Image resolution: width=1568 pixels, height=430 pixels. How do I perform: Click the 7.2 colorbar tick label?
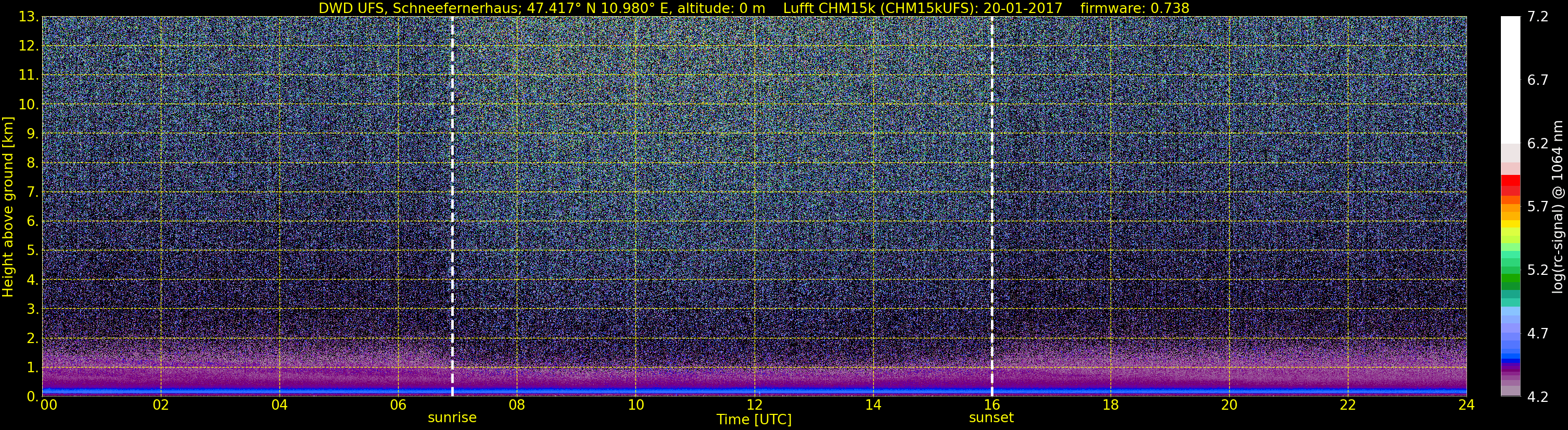pos(1538,17)
